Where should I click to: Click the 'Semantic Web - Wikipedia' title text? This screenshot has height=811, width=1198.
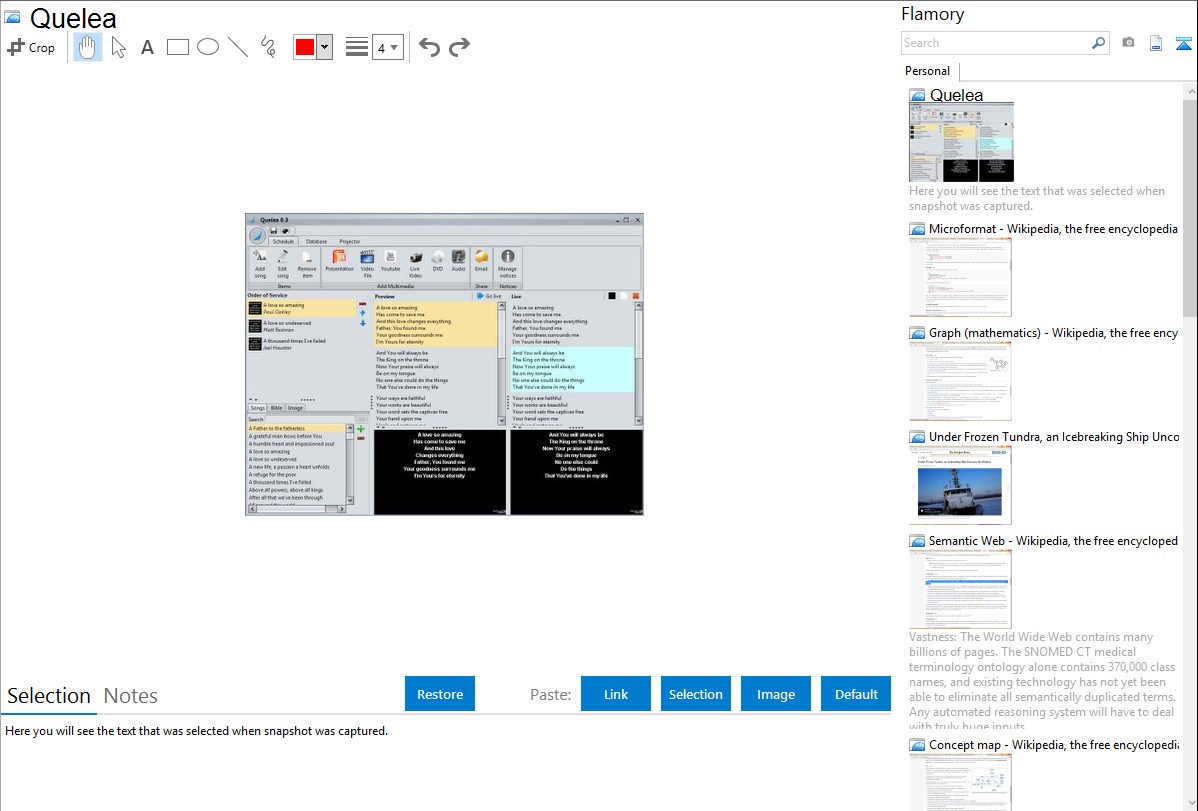pyautogui.click(x=1053, y=540)
